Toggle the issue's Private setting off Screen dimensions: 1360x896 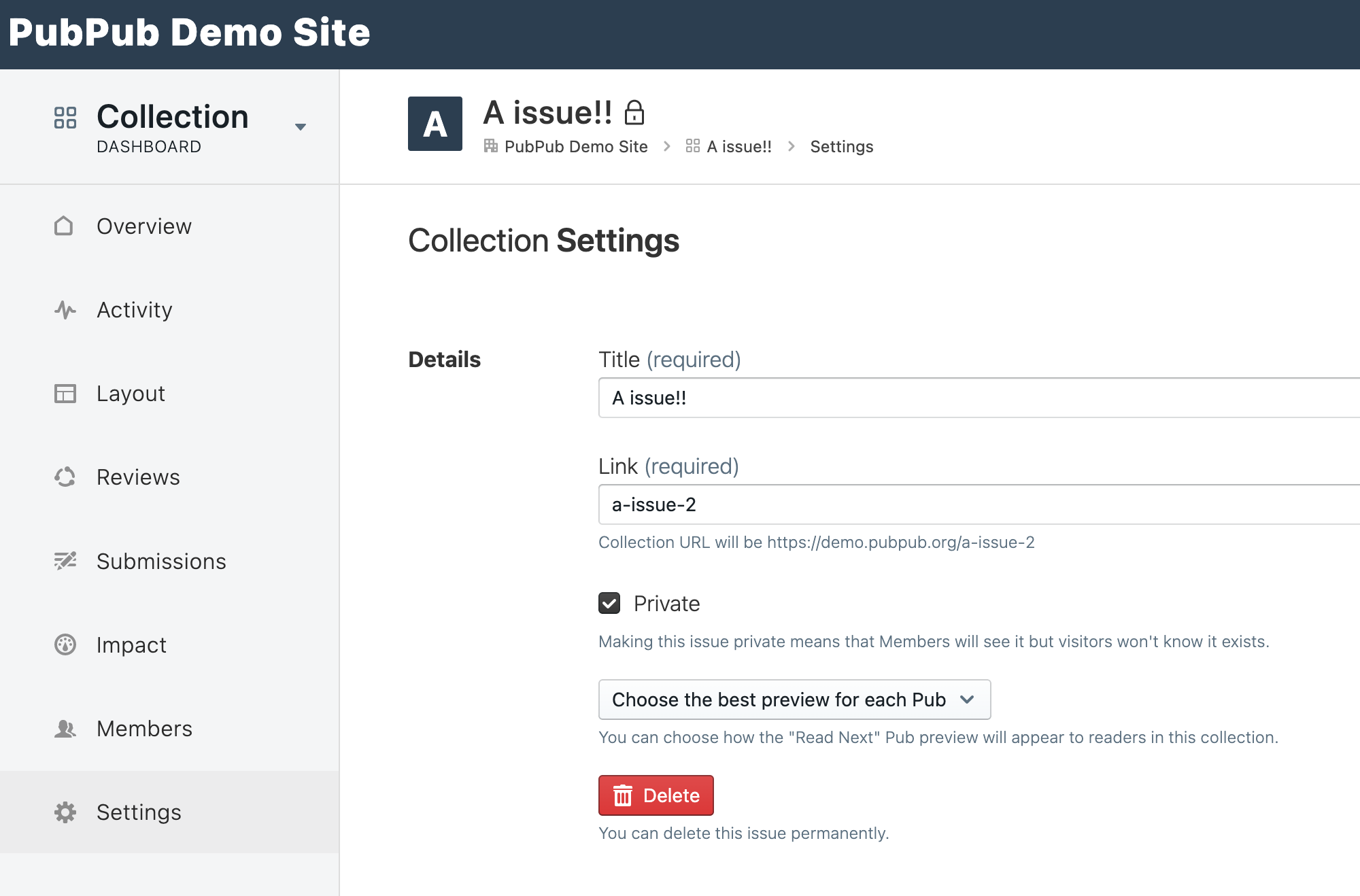coord(609,602)
